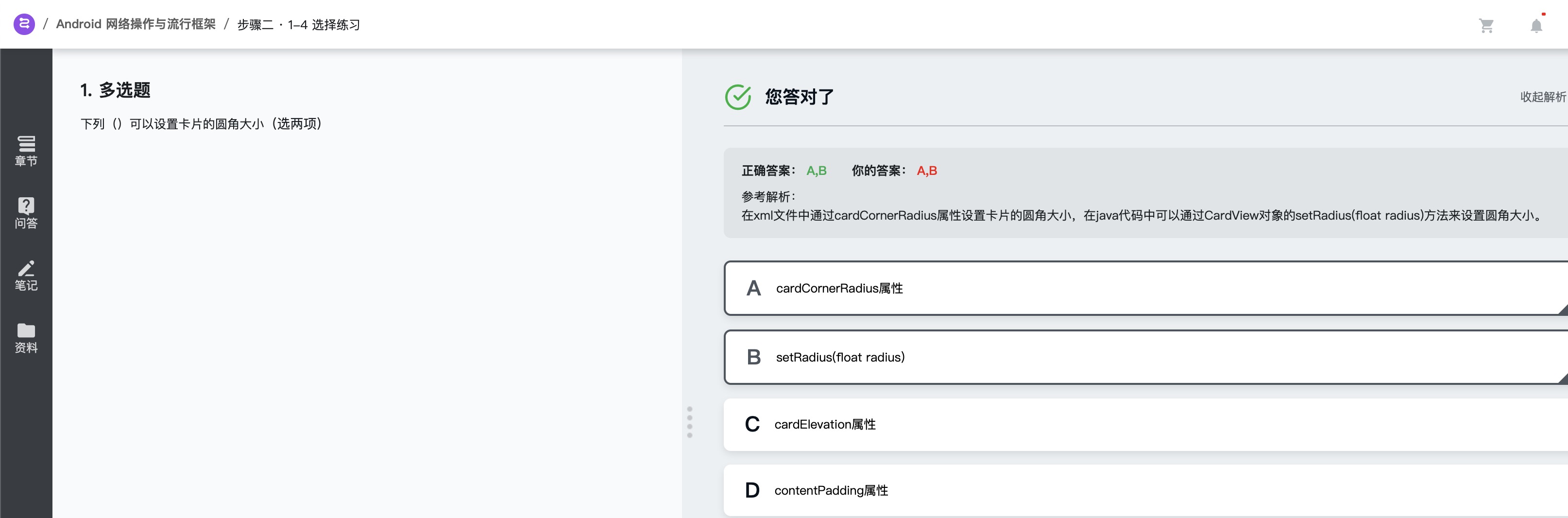This screenshot has width=1568, height=518.
Task: Click the panel divider drag handle dots
Action: 690,422
